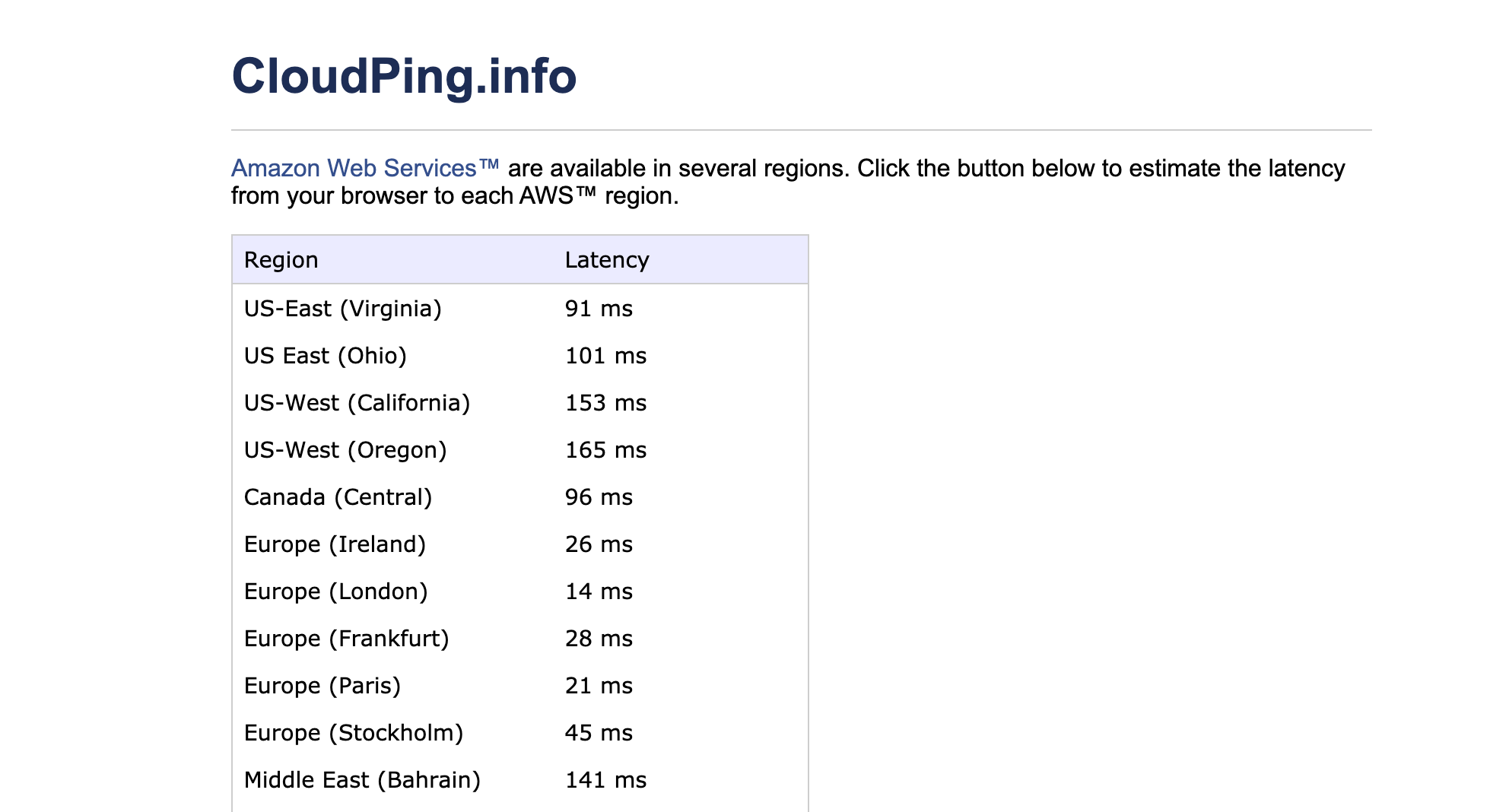Click the Region column header
This screenshot has height=812, width=1509.
(280, 259)
